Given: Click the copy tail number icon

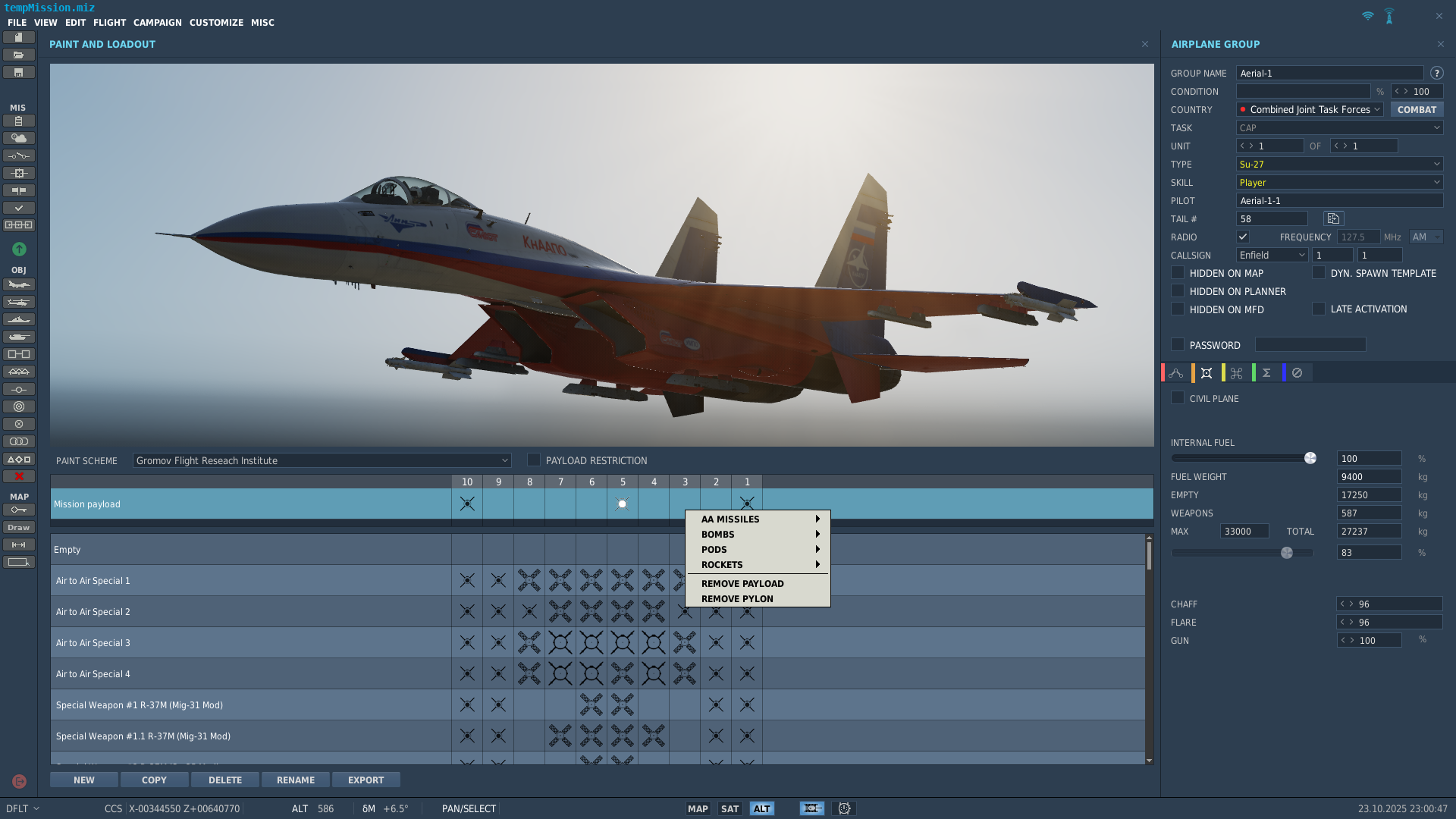Looking at the screenshot, I should (x=1333, y=219).
